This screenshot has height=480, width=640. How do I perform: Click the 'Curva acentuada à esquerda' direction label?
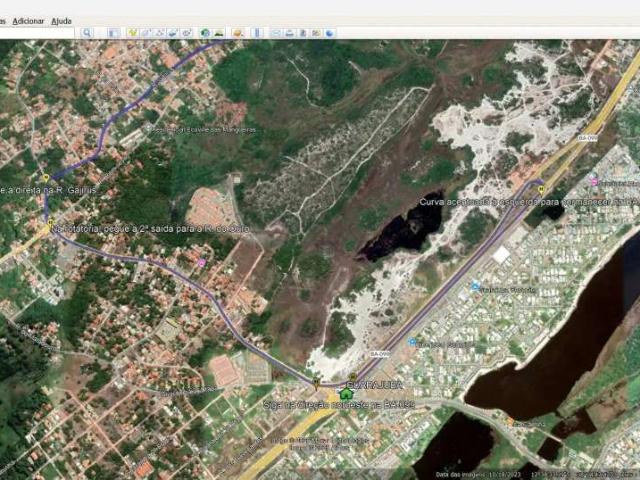[x=529, y=202]
